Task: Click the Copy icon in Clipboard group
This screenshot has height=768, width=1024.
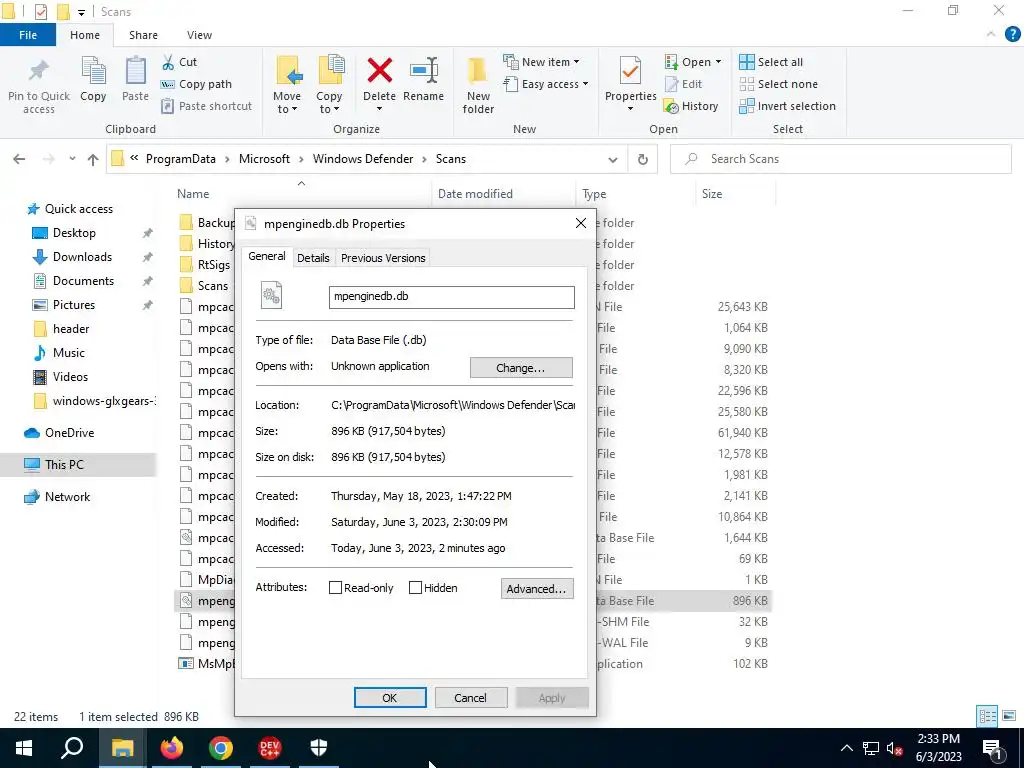Action: pyautogui.click(x=93, y=71)
